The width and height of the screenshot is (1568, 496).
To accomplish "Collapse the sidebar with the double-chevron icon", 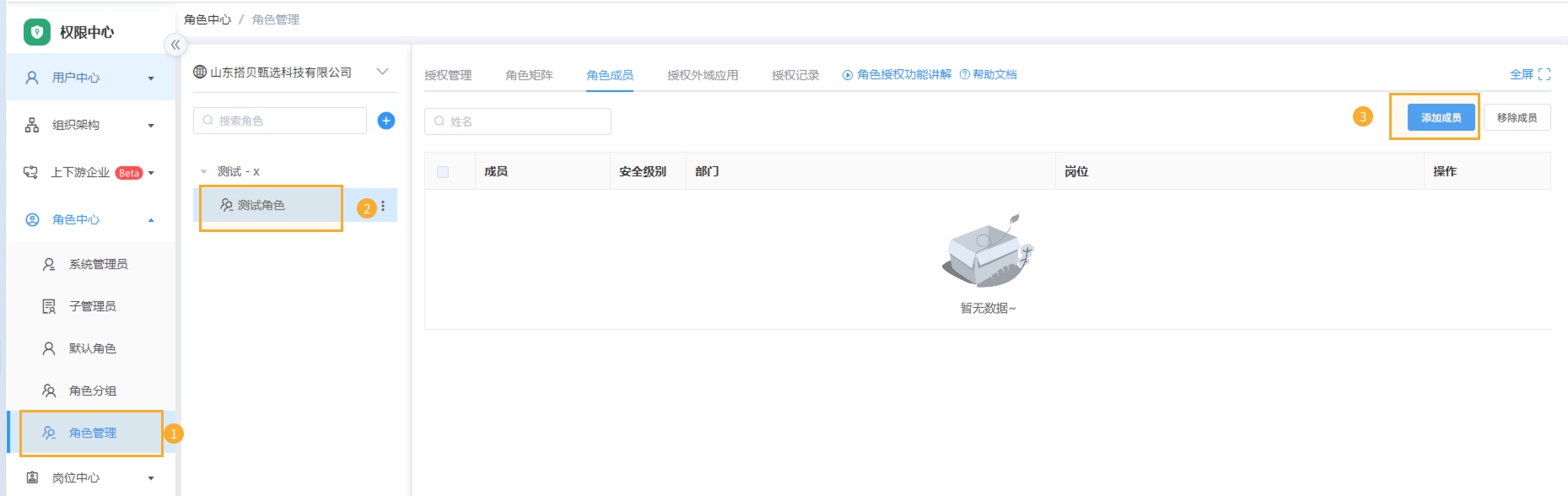I will [x=175, y=45].
